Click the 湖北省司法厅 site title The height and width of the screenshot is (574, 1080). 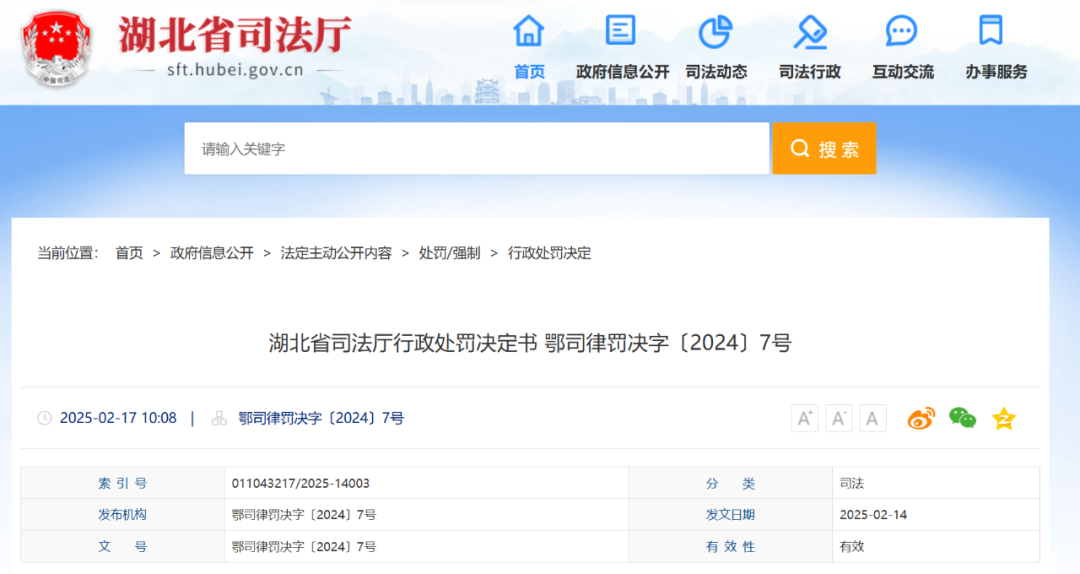[x=235, y=34]
